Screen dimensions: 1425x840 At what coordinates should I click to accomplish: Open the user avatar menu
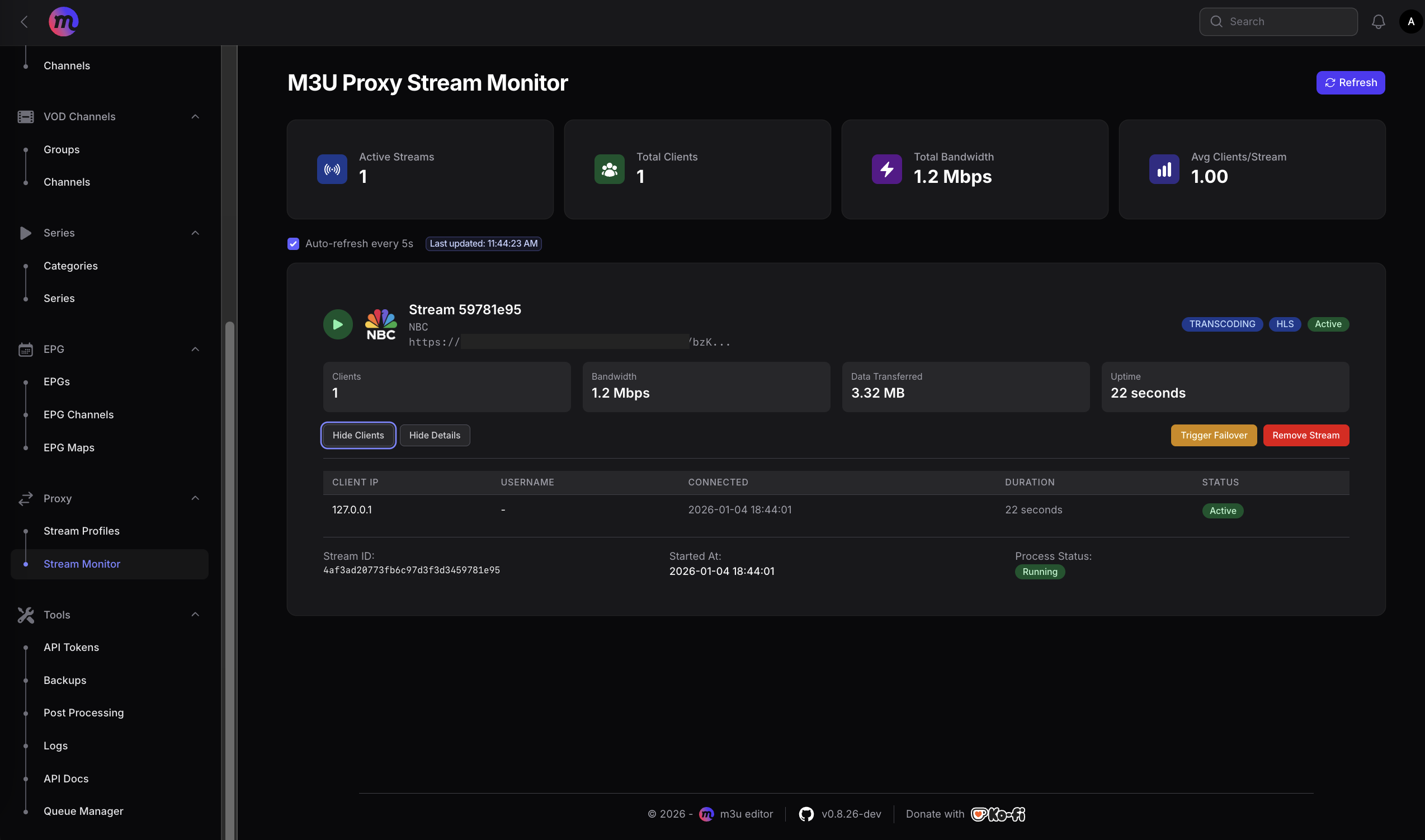(1410, 21)
